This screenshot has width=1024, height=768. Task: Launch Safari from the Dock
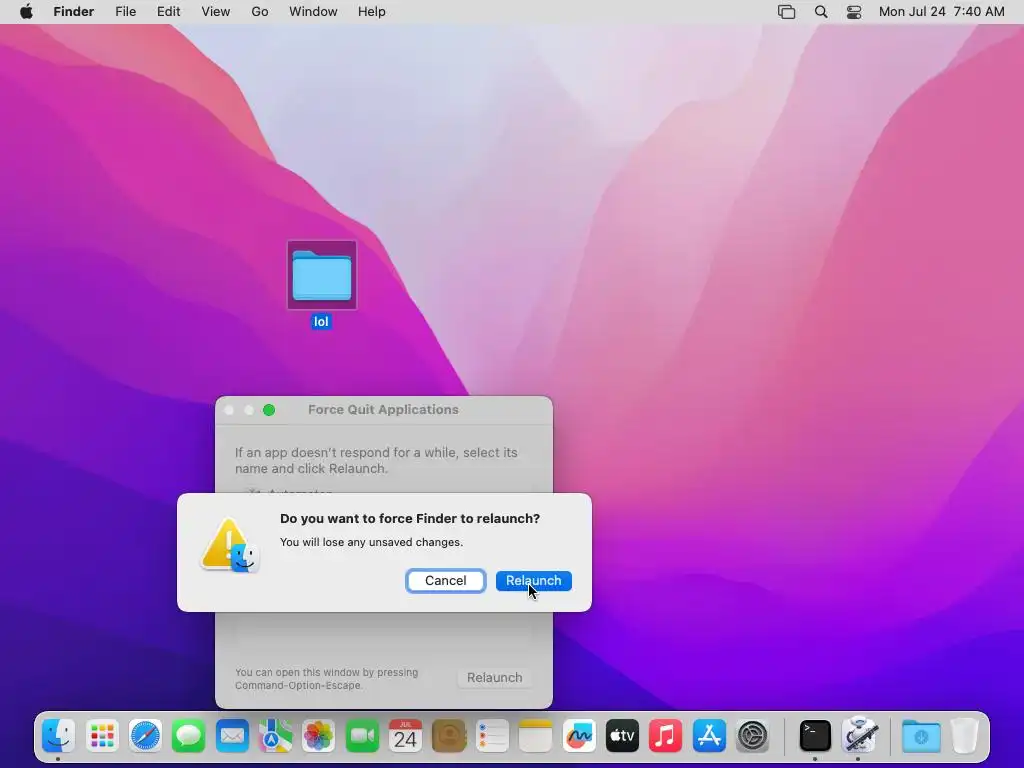pyautogui.click(x=145, y=735)
